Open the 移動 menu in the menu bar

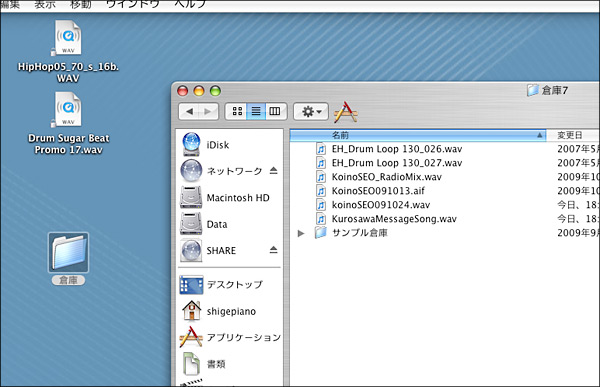81,5
